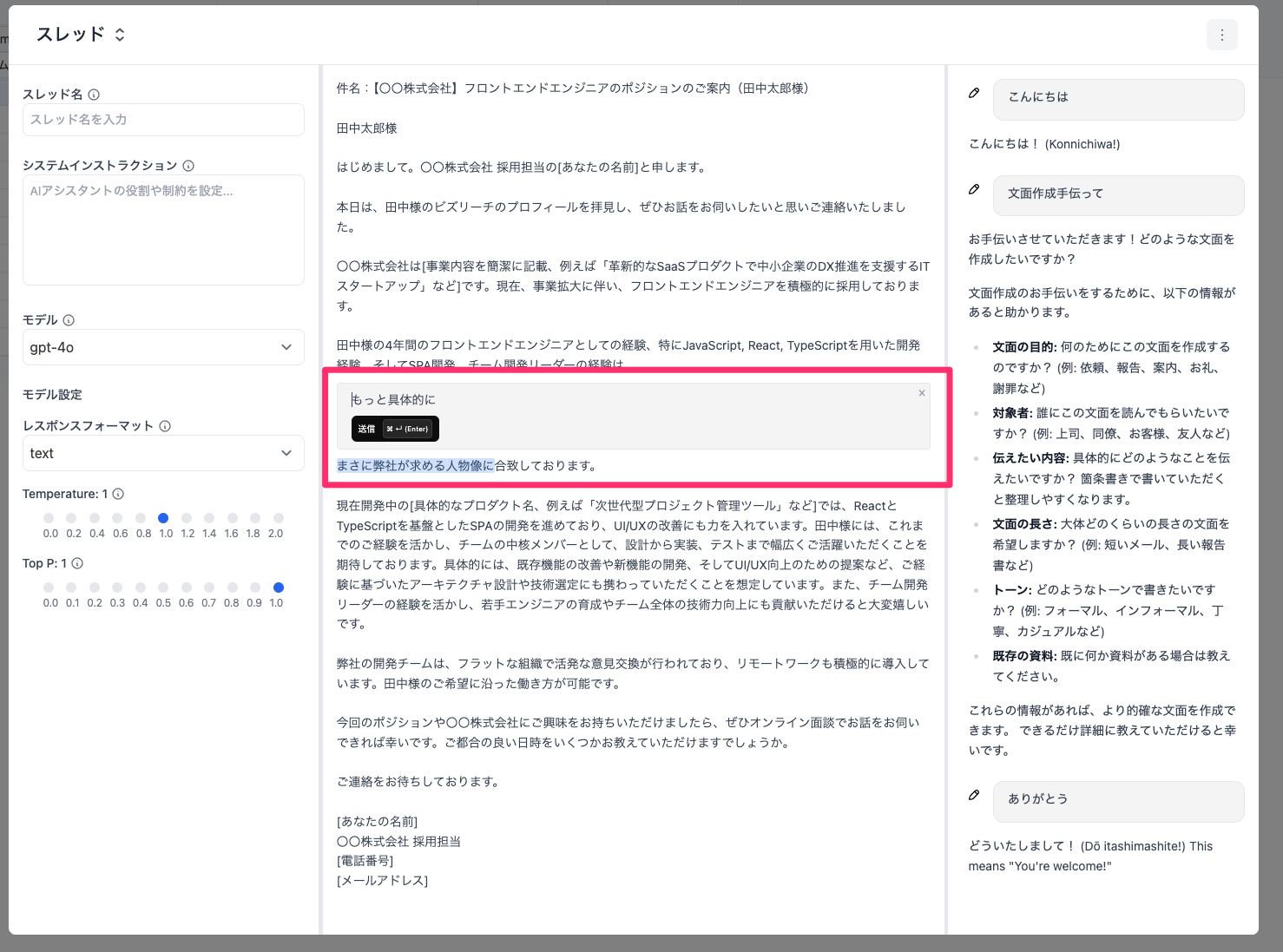The width and height of the screenshot is (1283, 952).
Task: Open the three-dot options menu
Action: [x=1221, y=35]
